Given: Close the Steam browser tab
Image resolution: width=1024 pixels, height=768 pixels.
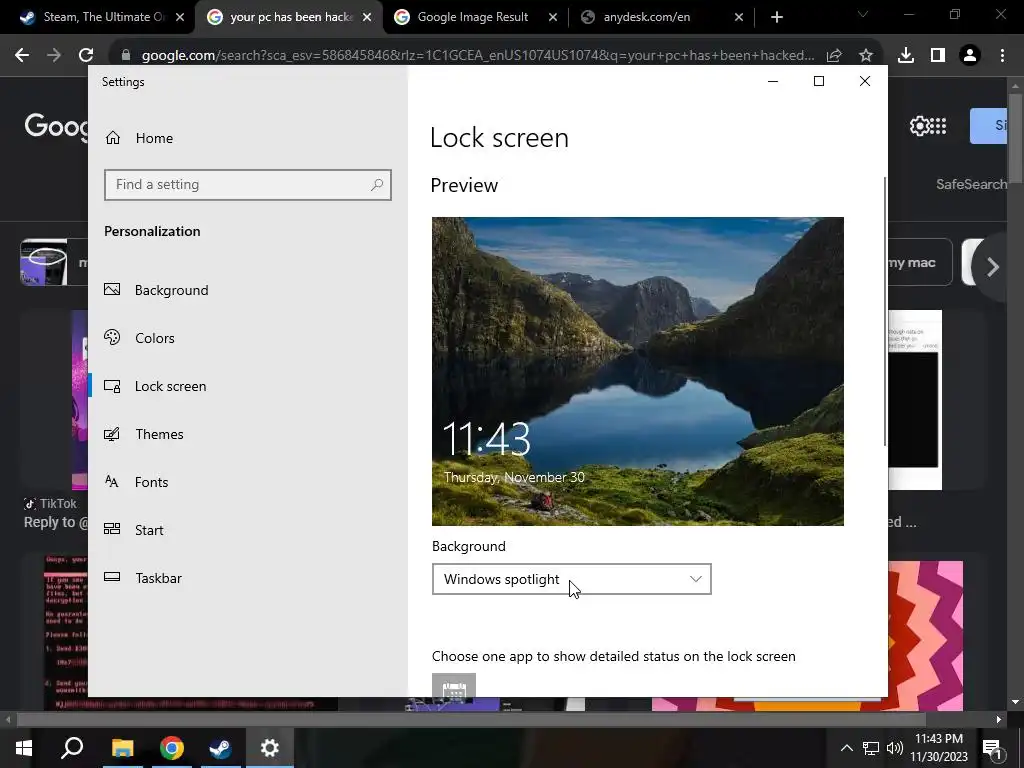Looking at the screenshot, I should point(180,17).
